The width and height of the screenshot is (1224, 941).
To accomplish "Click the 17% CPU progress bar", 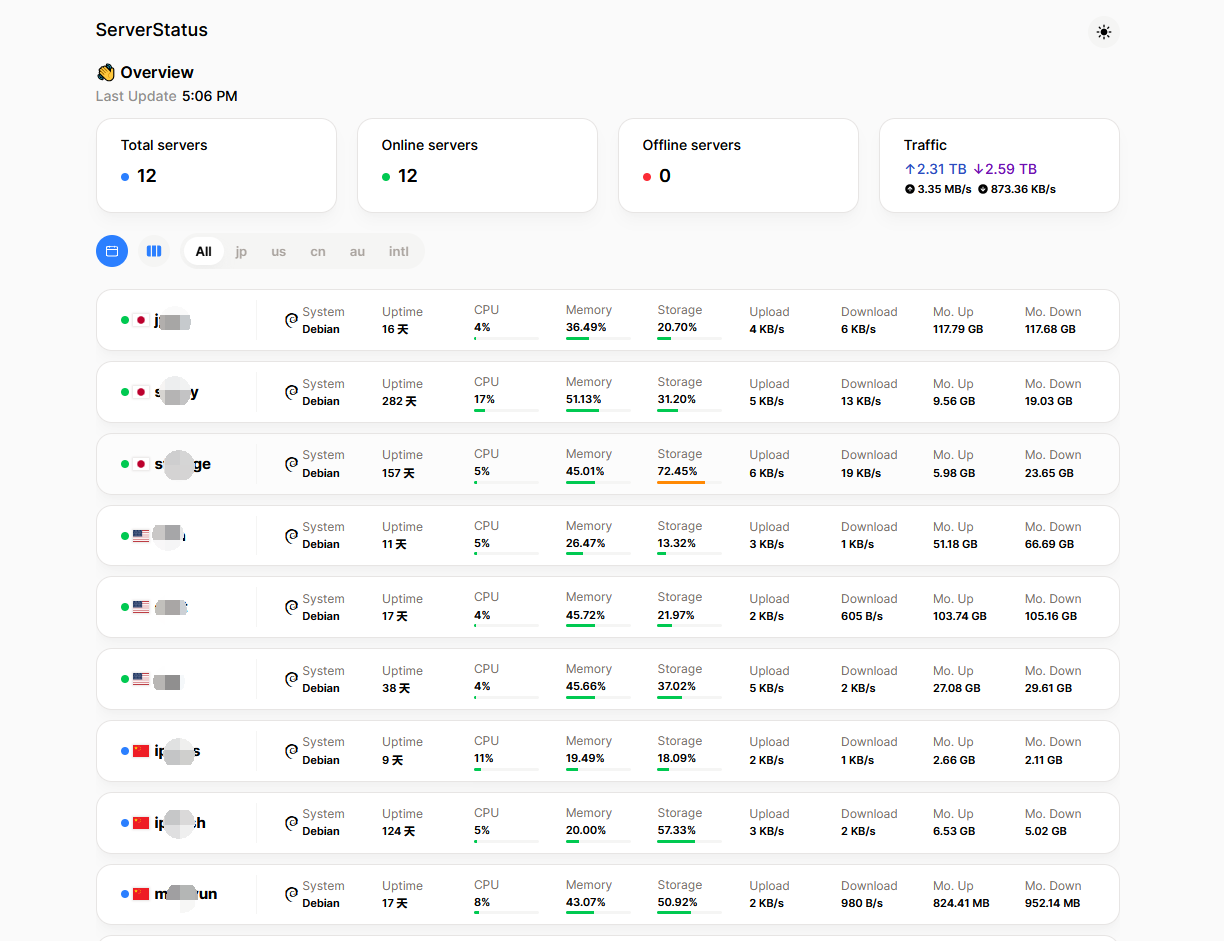I will coord(506,411).
